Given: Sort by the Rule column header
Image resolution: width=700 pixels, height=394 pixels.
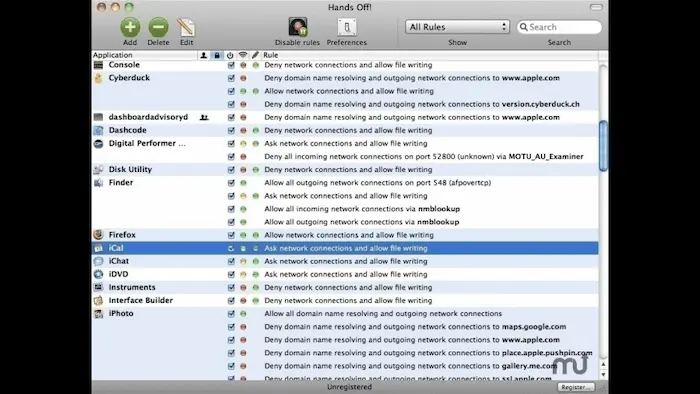Looking at the screenshot, I should tap(429, 55).
